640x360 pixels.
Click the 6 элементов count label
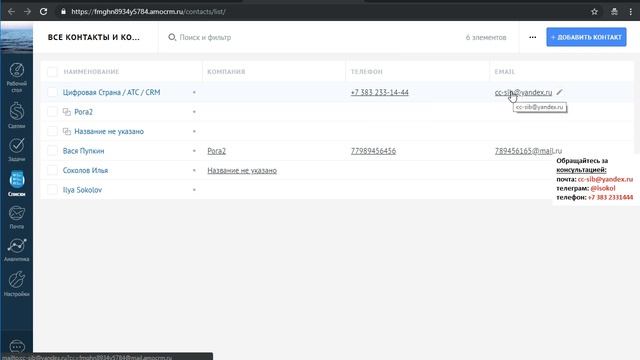tap(486, 37)
